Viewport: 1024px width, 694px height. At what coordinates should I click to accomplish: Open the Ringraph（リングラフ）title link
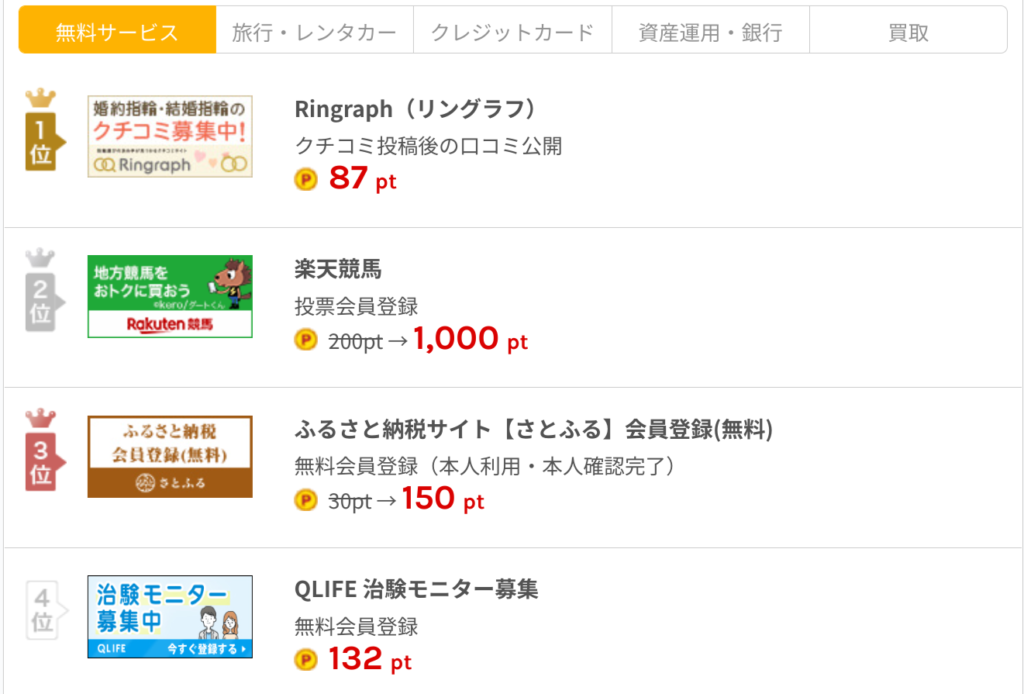416,109
